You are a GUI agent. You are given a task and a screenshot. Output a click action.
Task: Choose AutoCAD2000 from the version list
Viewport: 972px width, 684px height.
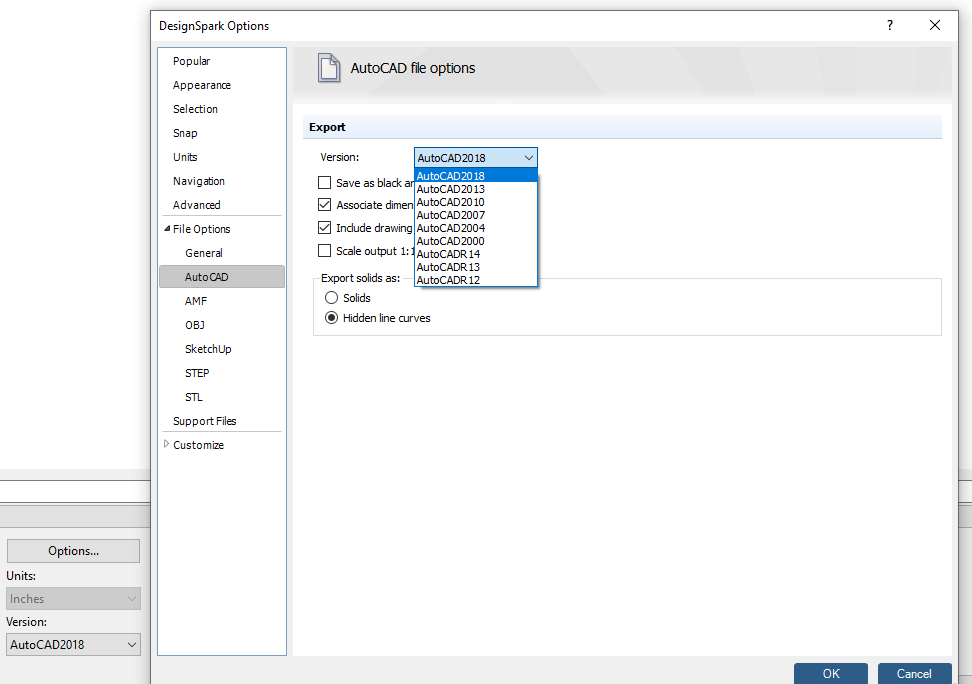point(475,241)
